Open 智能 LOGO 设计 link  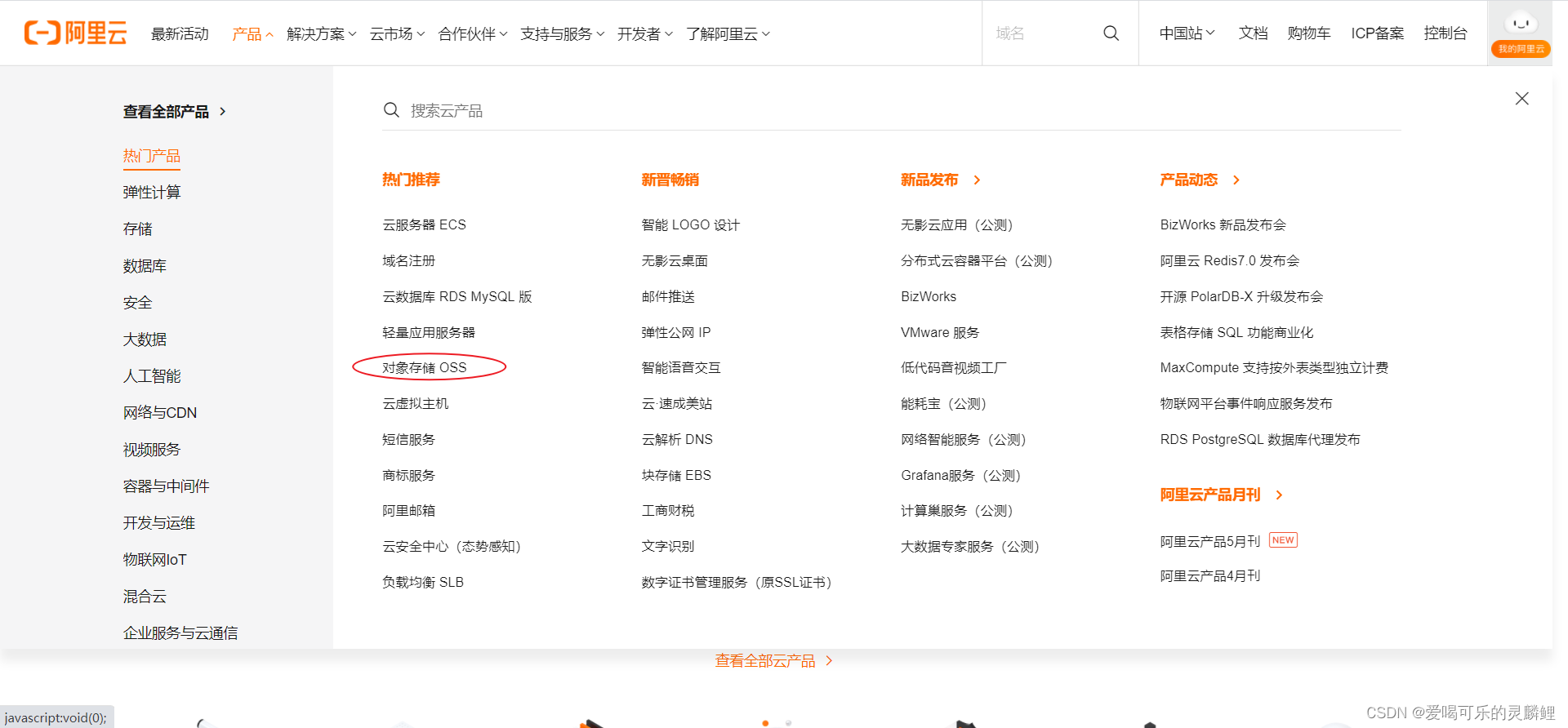(x=691, y=225)
